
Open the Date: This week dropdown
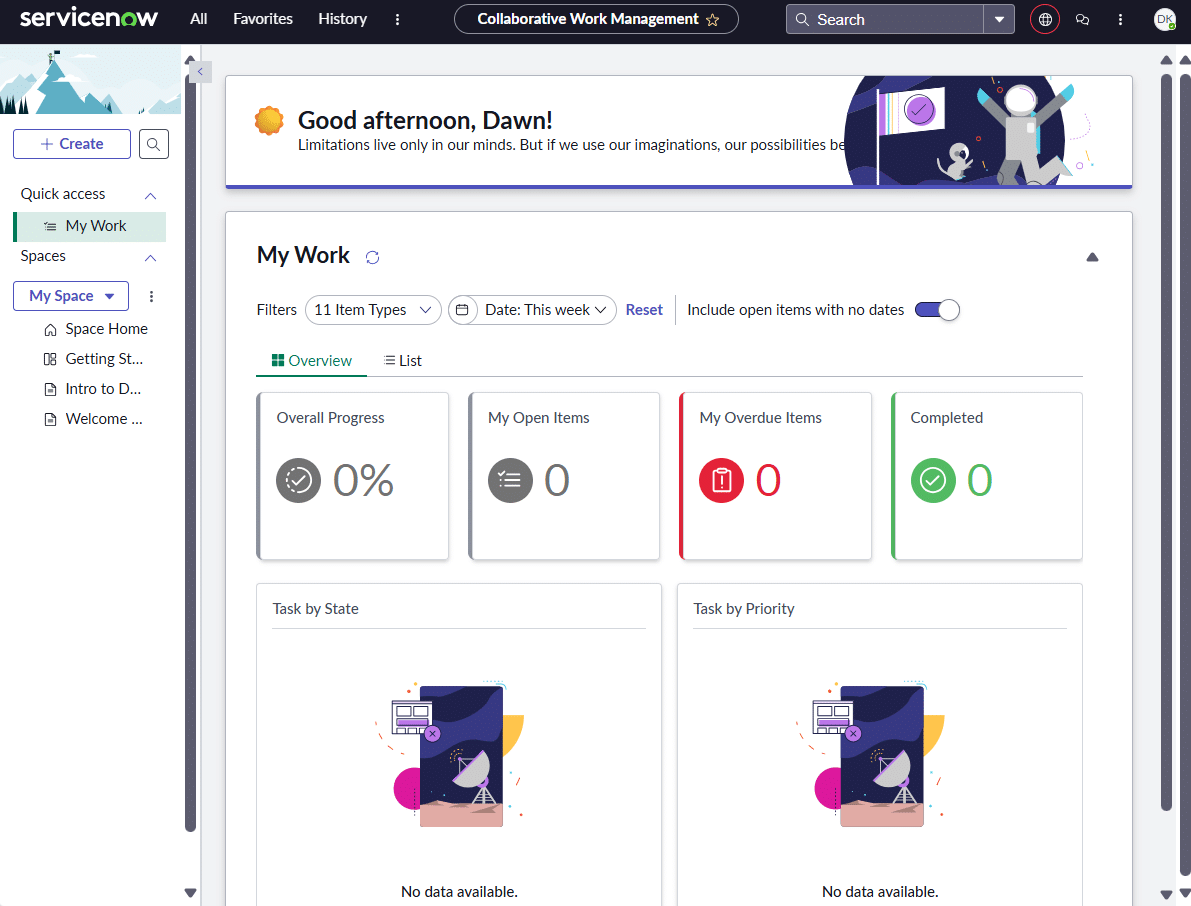[532, 310]
